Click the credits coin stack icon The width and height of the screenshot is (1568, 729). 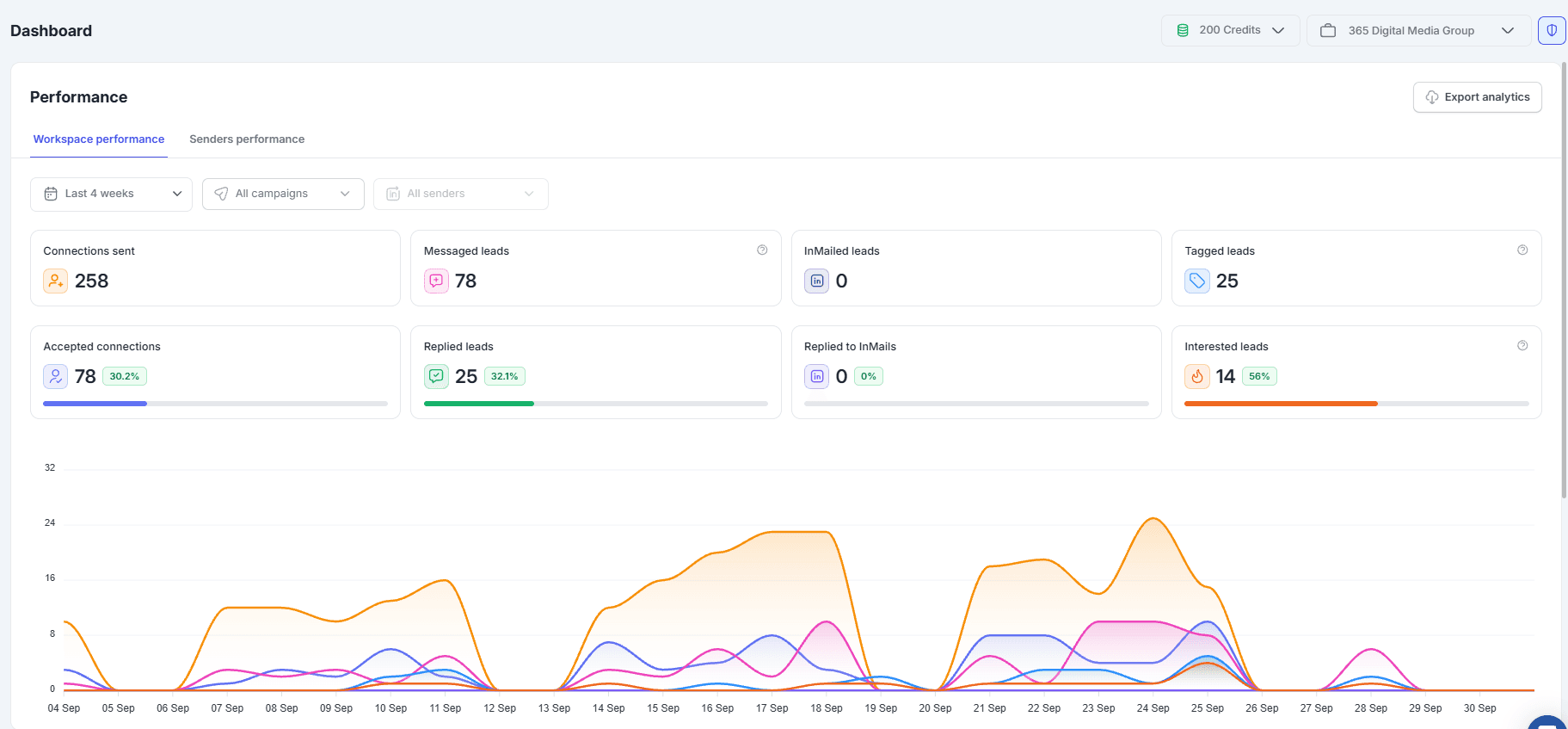(1183, 30)
